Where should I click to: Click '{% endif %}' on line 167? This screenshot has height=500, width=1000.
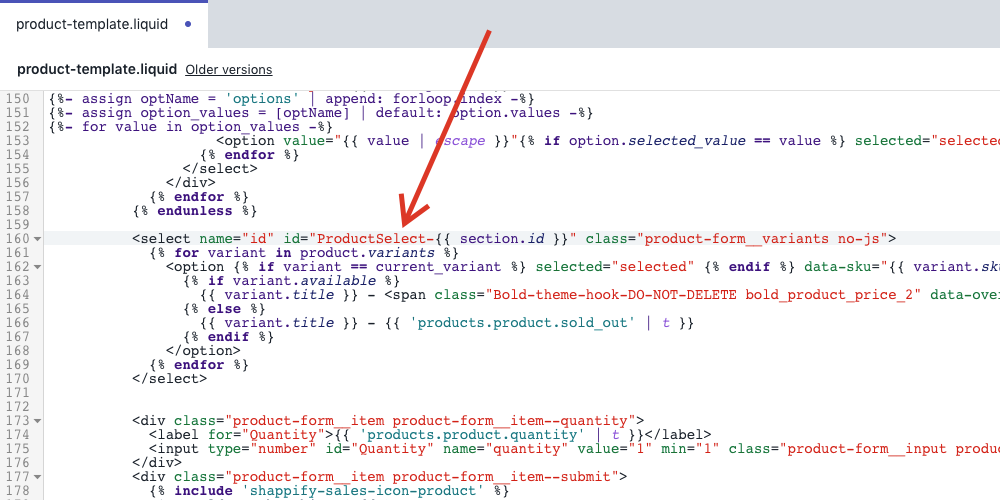[x=228, y=337]
